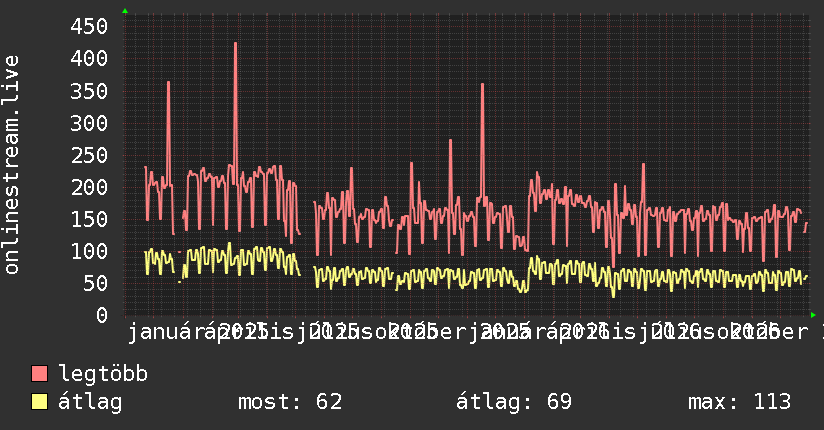Click the 350 y-axis tick label
Screen dimensions: 824x430
pyautogui.click(x=89, y=91)
